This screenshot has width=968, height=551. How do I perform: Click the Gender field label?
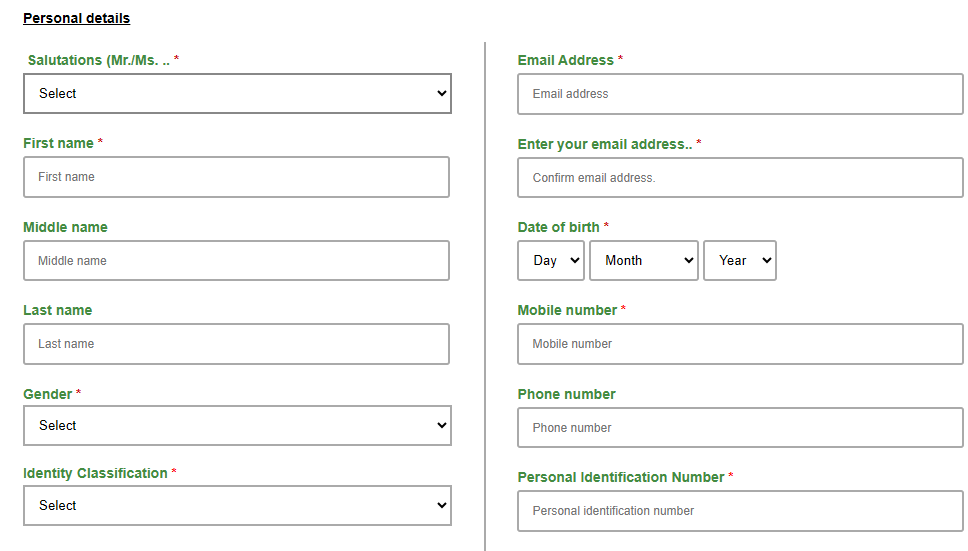(48, 394)
